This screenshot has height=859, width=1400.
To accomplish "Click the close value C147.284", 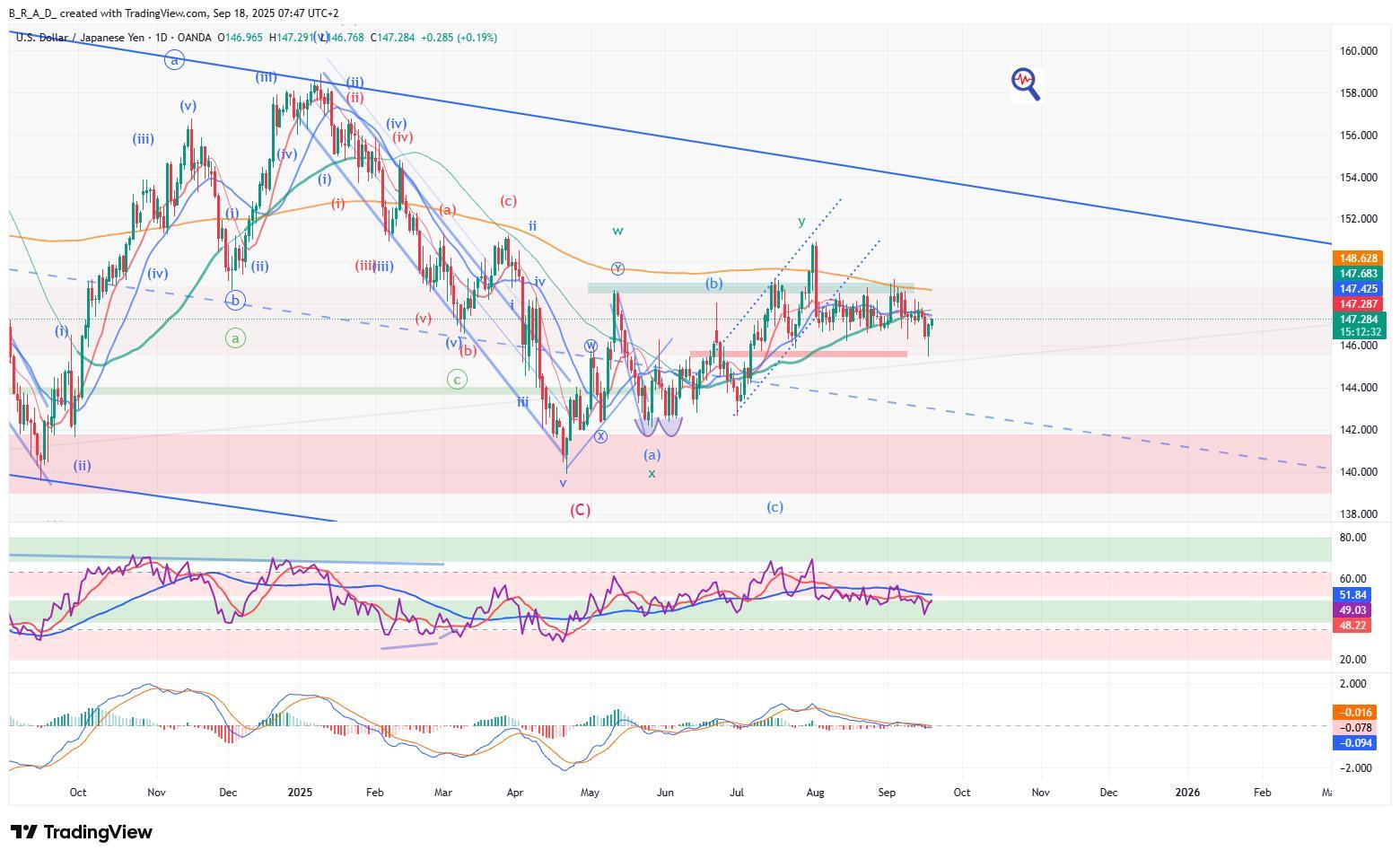I will pos(394,38).
